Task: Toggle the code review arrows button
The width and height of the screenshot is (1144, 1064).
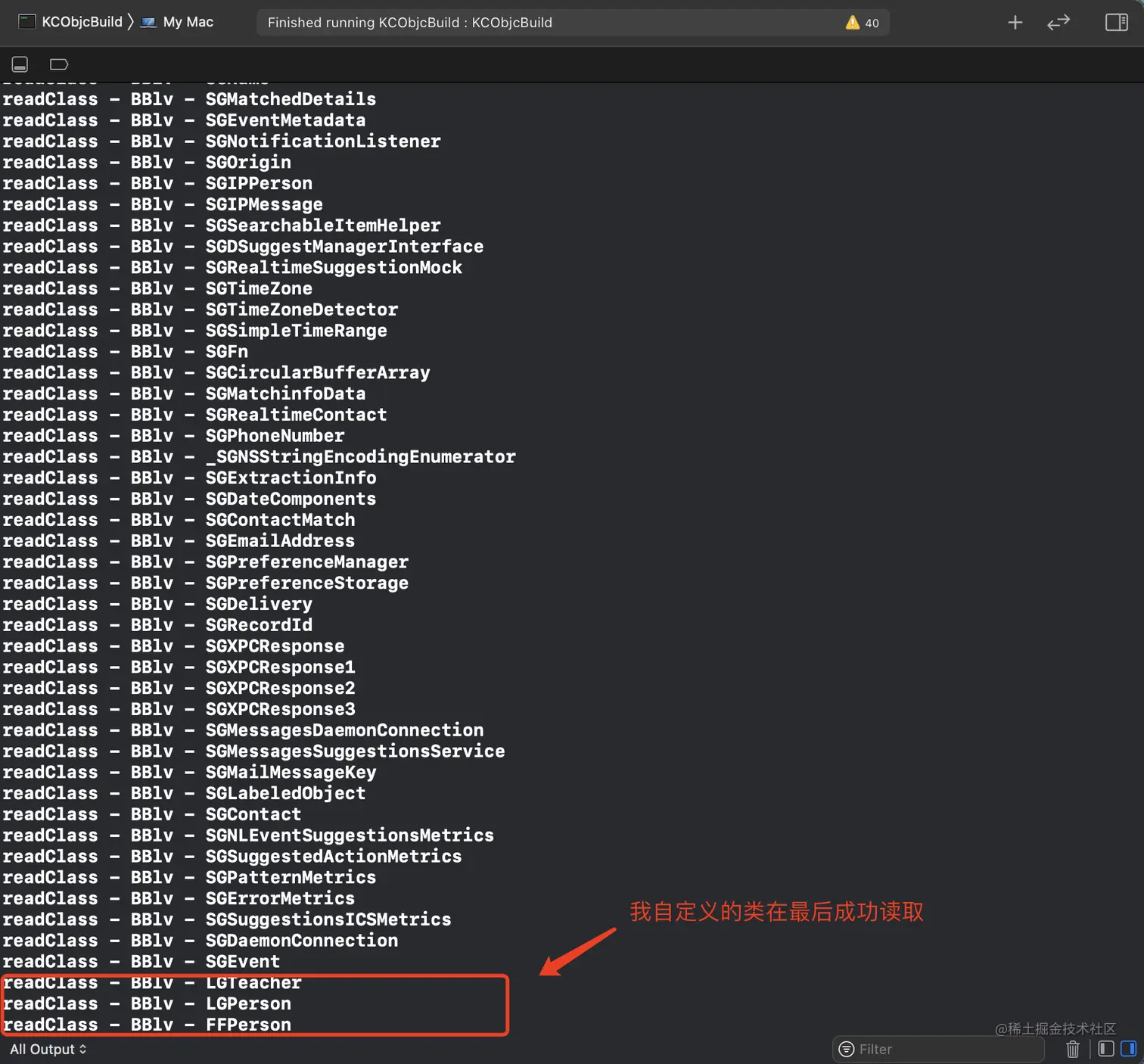Action: point(1059,23)
